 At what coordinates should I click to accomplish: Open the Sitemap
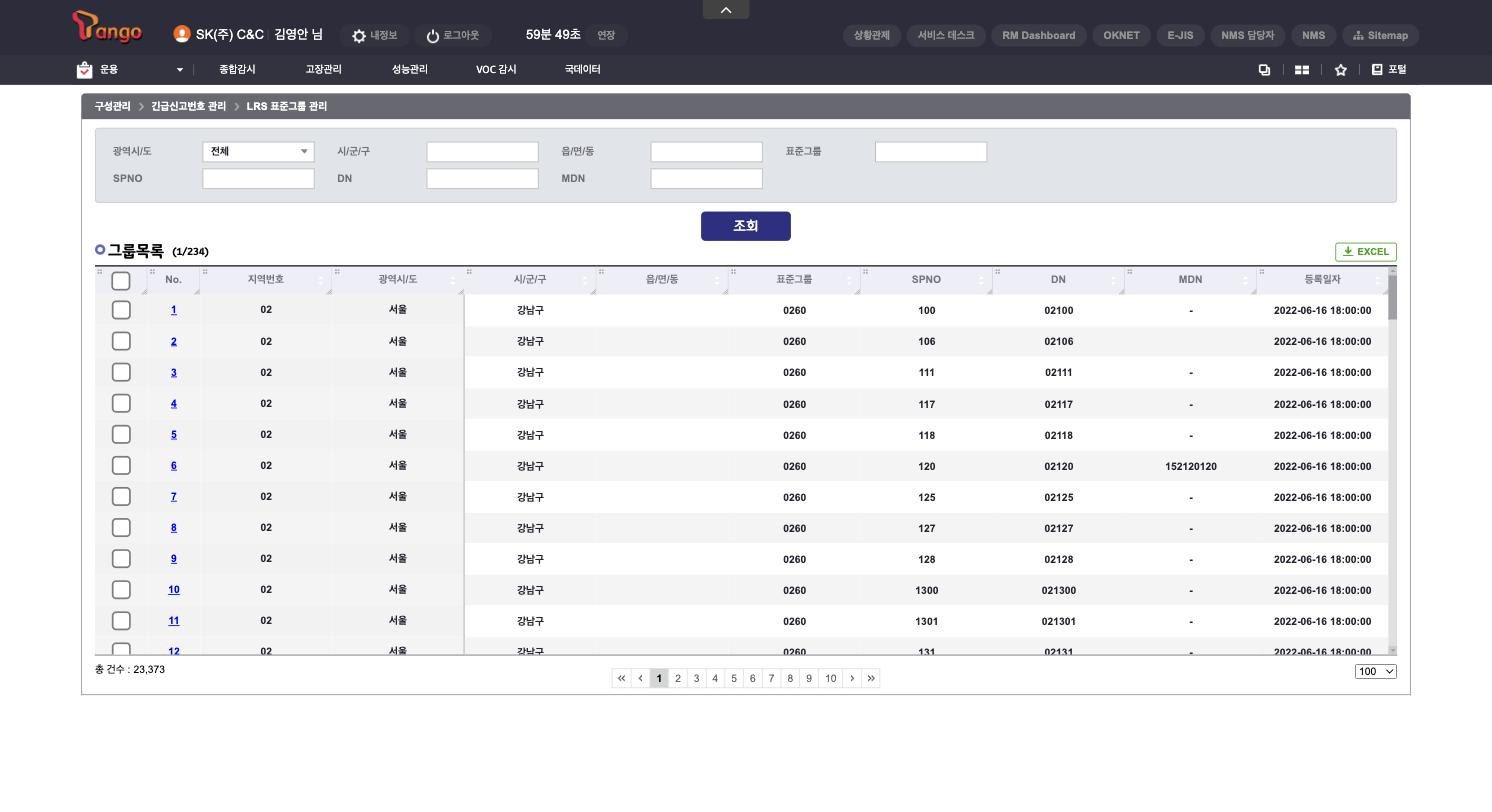(1380, 35)
